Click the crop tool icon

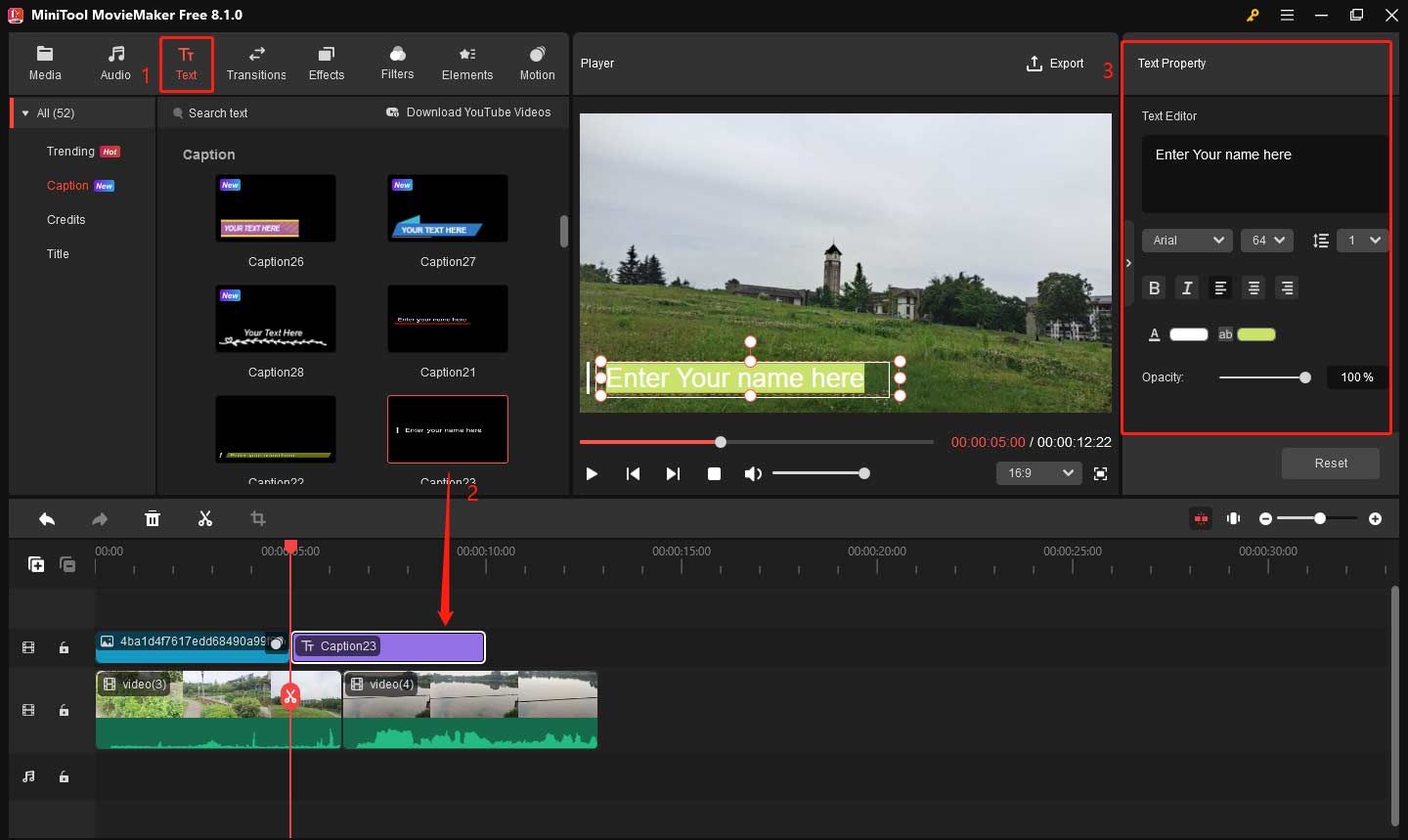(257, 518)
